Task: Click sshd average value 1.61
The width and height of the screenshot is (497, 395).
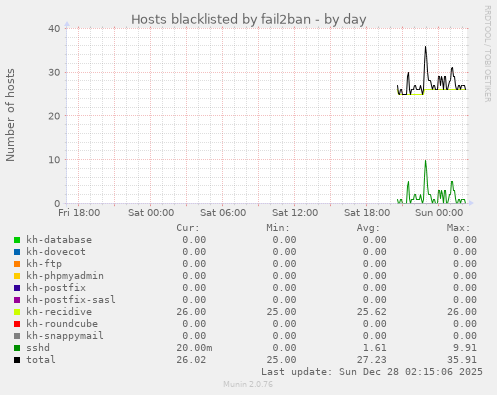Action: click(x=375, y=348)
